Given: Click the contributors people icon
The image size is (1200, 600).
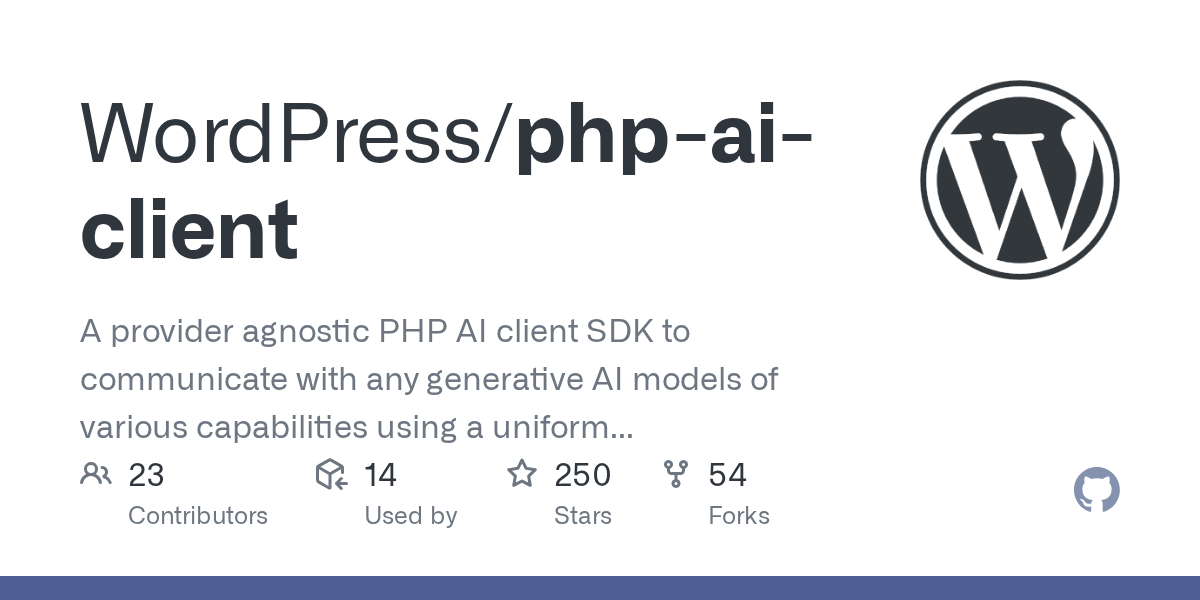Looking at the screenshot, I should click(96, 474).
